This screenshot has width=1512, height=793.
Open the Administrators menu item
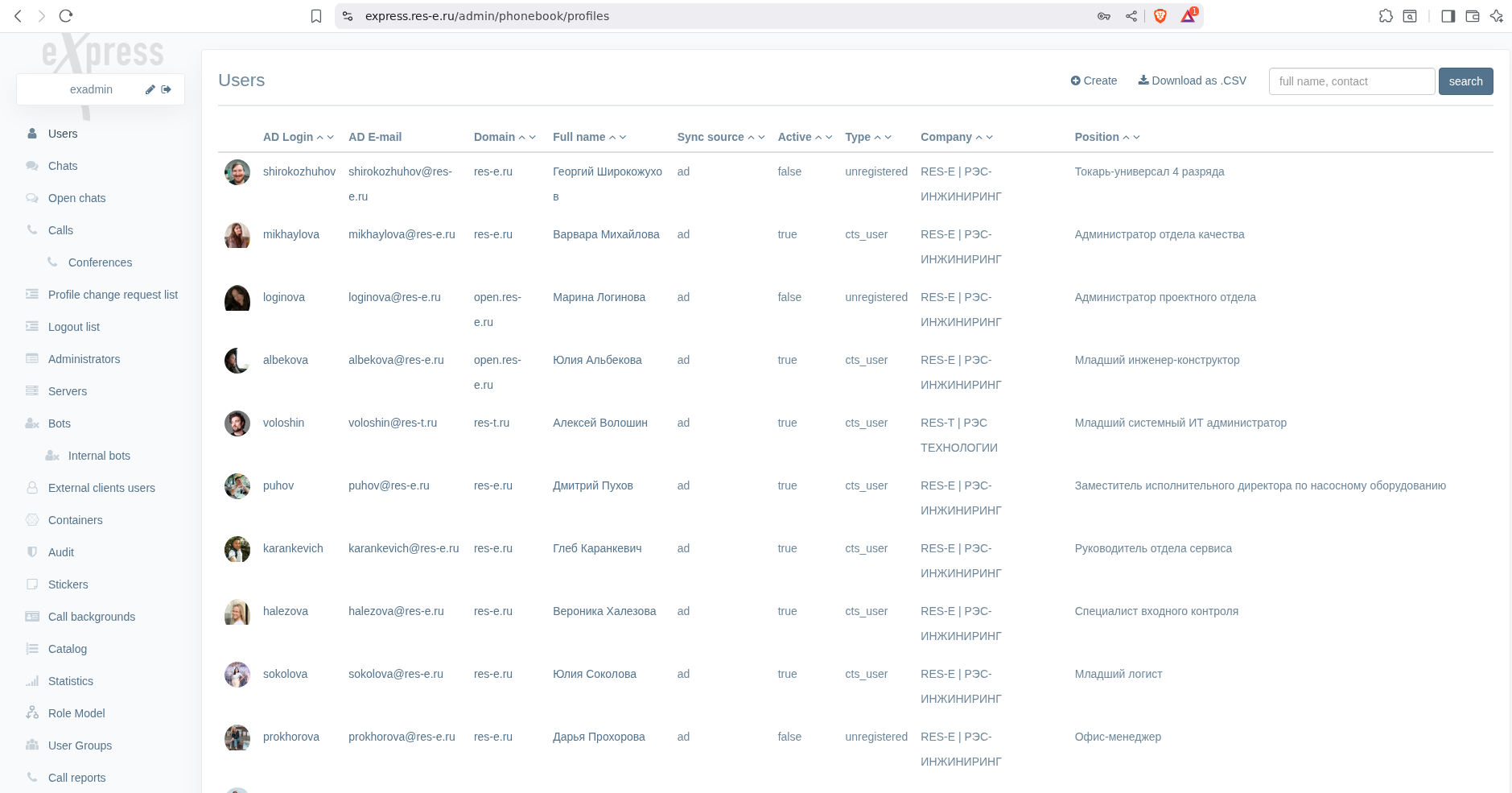point(84,359)
